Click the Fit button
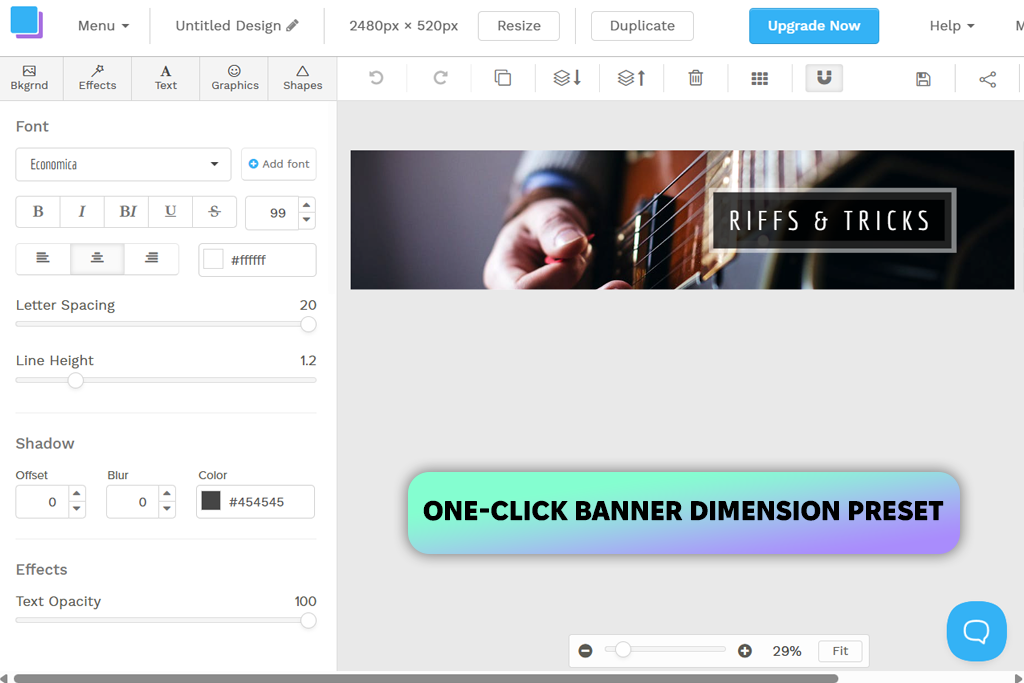 pos(840,651)
